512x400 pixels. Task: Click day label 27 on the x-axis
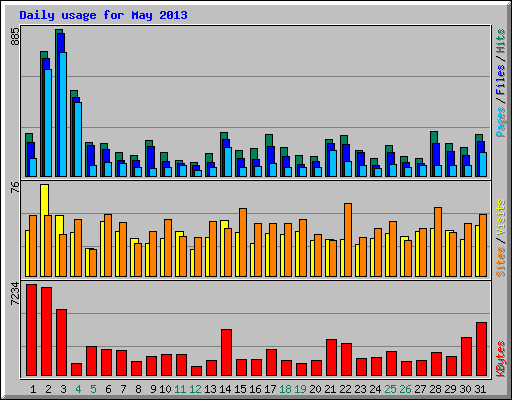420,389
